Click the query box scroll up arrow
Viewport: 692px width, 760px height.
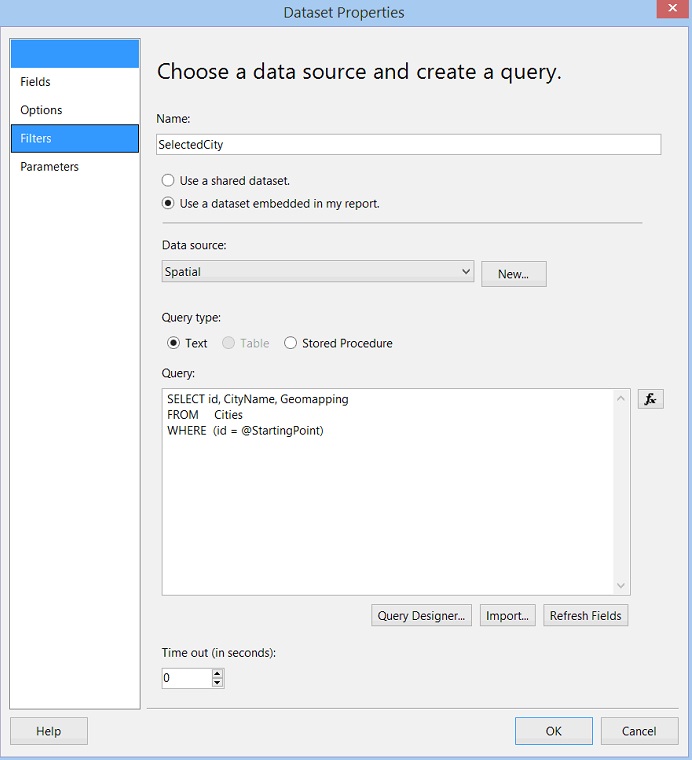click(622, 398)
